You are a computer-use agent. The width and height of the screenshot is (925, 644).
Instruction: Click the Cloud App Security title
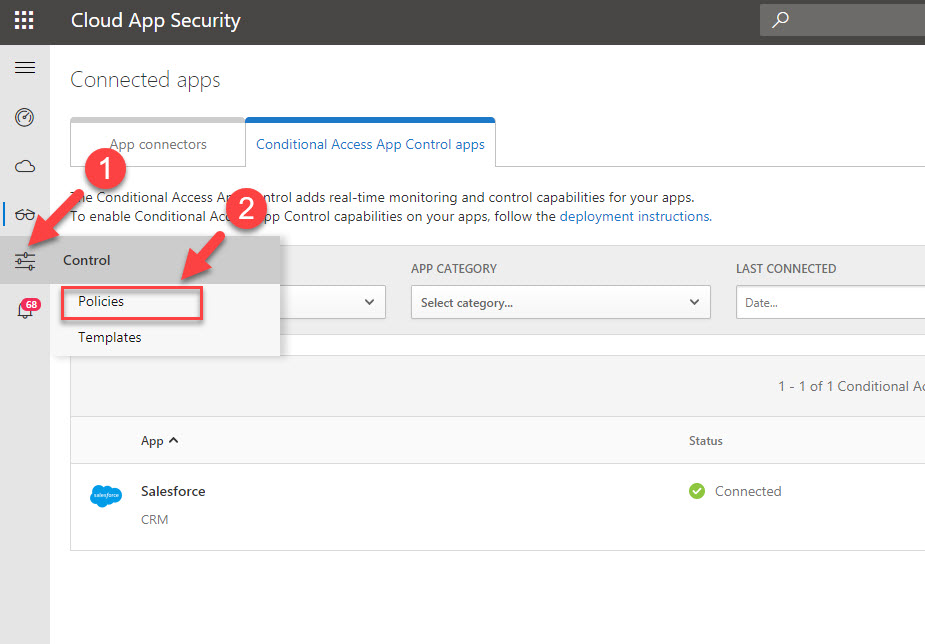pos(156,21)
